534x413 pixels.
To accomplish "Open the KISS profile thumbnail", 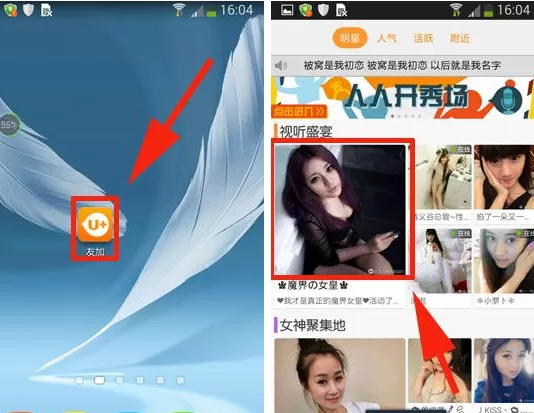I will 504,371.
